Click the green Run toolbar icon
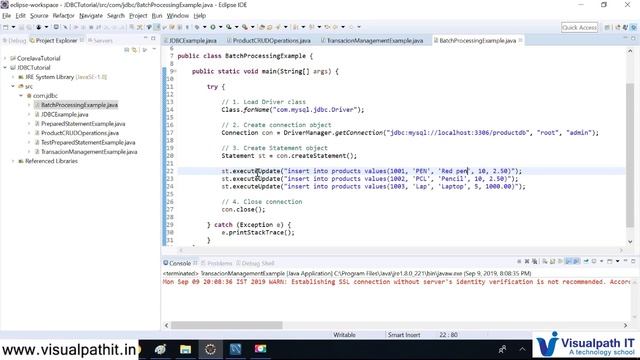 click(213, 27)
